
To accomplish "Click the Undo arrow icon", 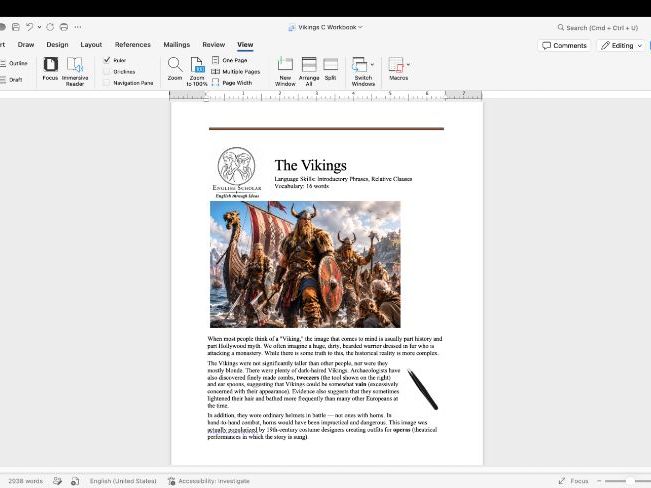I will click(x=29, y=27).
